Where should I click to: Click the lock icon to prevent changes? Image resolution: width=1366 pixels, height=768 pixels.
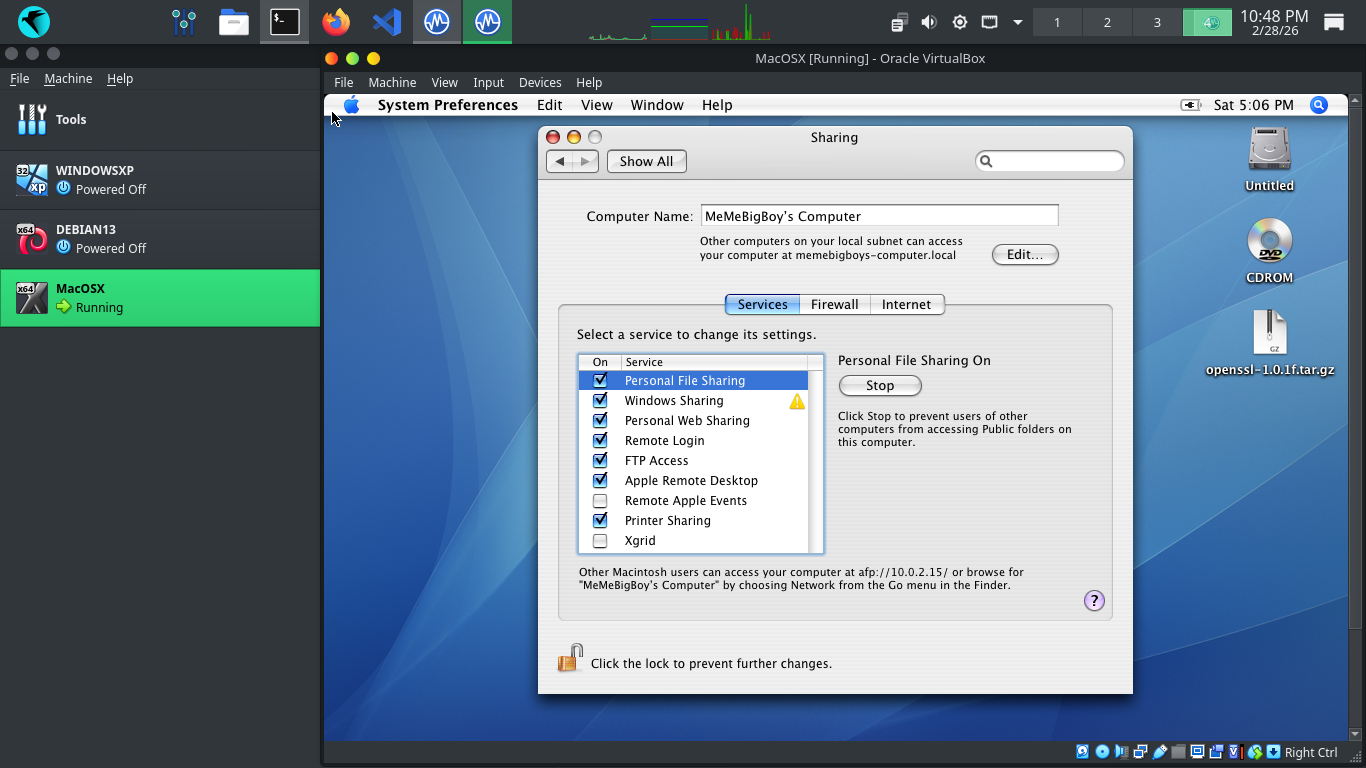click(x=570, y=659)
